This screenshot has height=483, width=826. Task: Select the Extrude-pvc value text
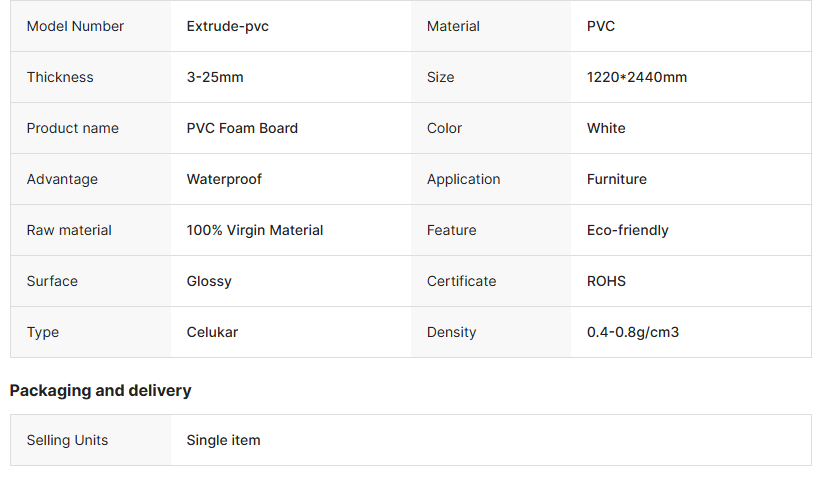[x=228, y=26]
